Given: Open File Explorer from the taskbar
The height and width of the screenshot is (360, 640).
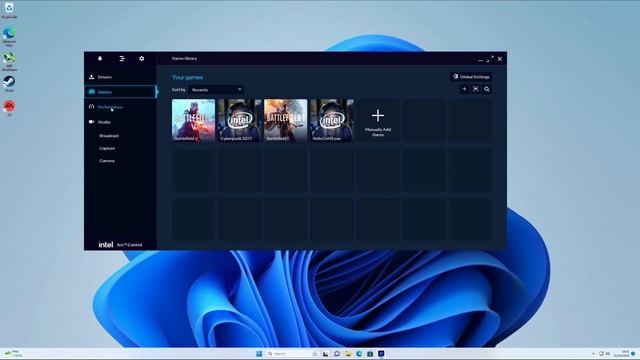Looking at the screenshot, I should tap(348, 353).
